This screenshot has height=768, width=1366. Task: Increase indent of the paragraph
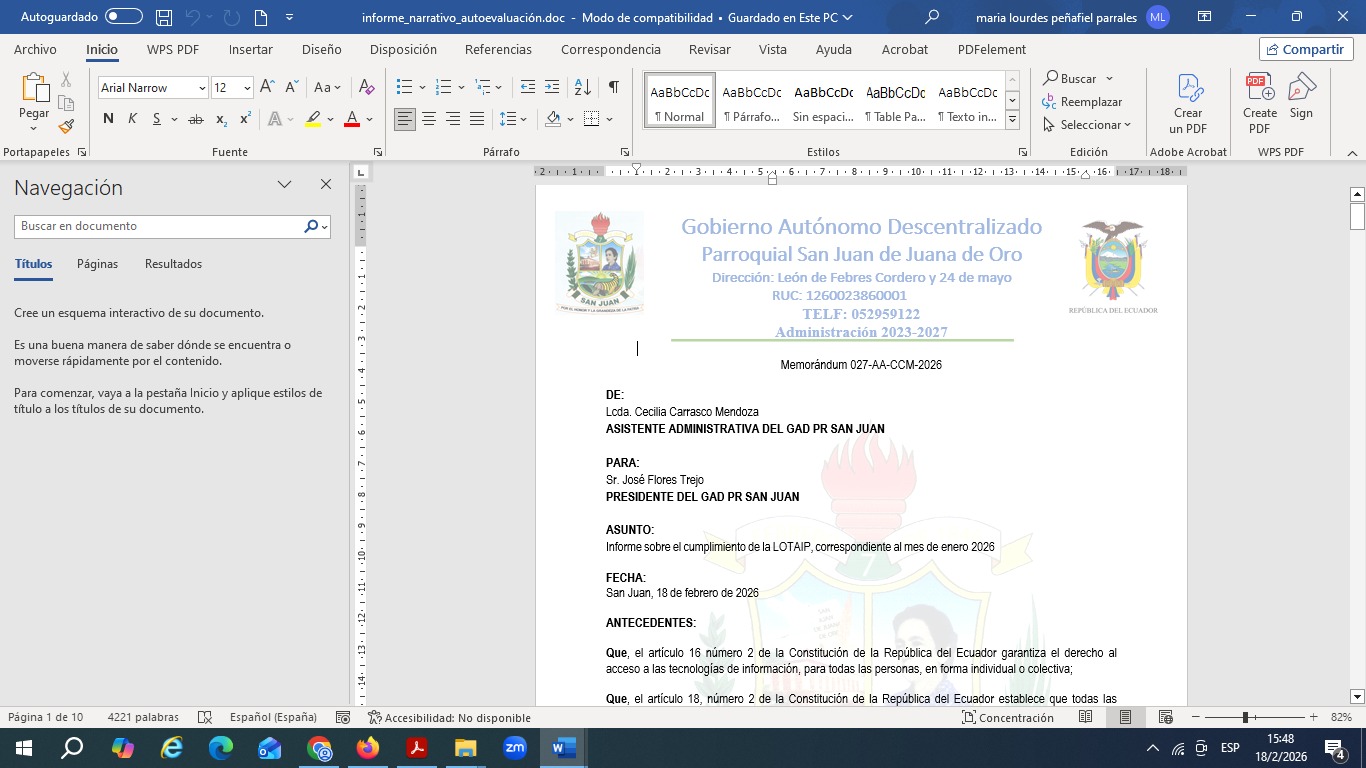[552, 88]
